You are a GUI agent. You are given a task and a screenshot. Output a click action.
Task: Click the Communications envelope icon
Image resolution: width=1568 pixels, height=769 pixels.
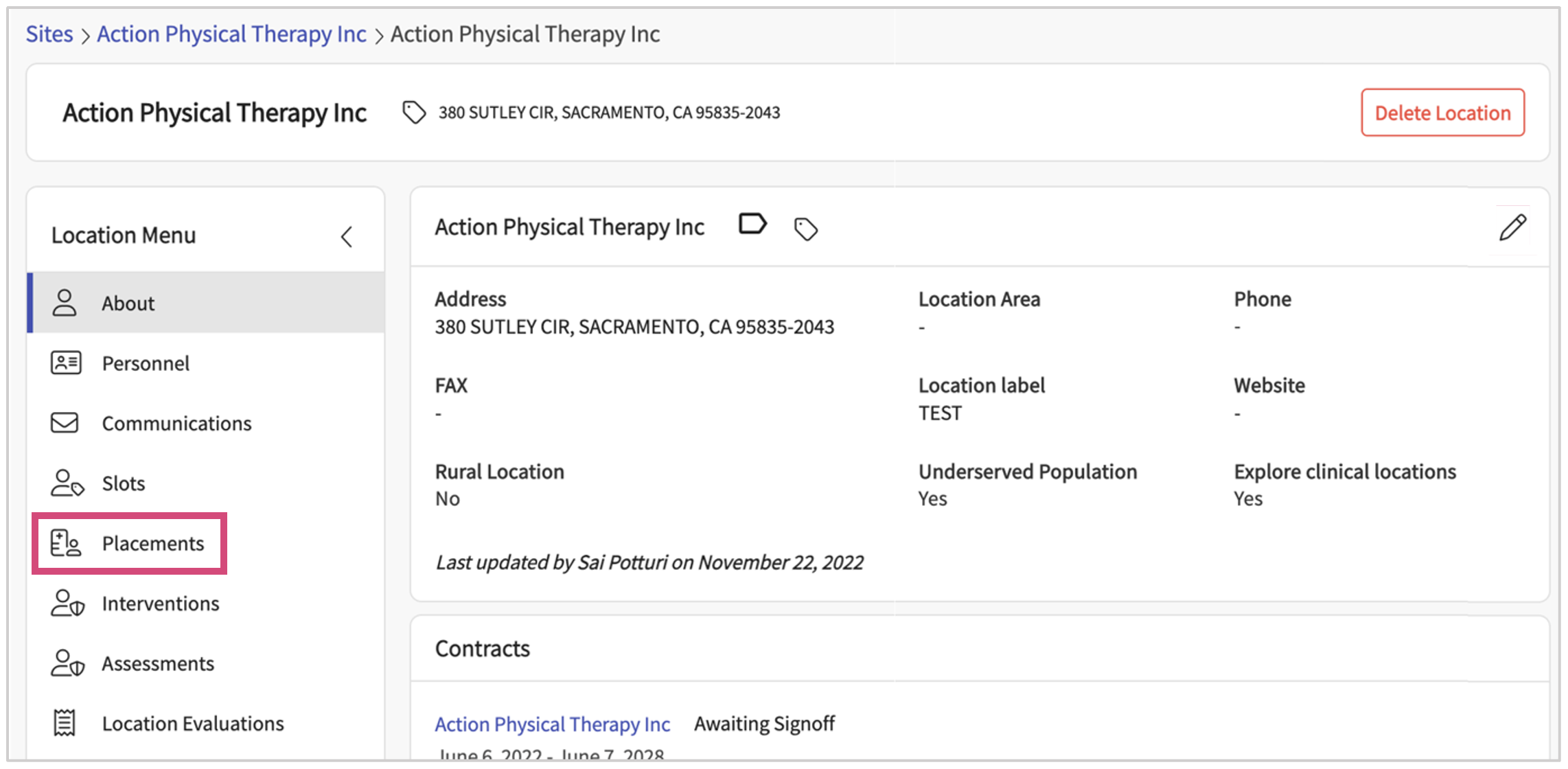65,423
